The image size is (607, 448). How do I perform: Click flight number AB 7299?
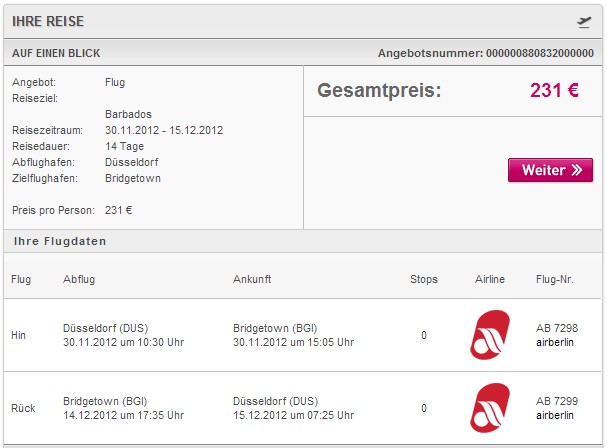click(x=557, y=401)
